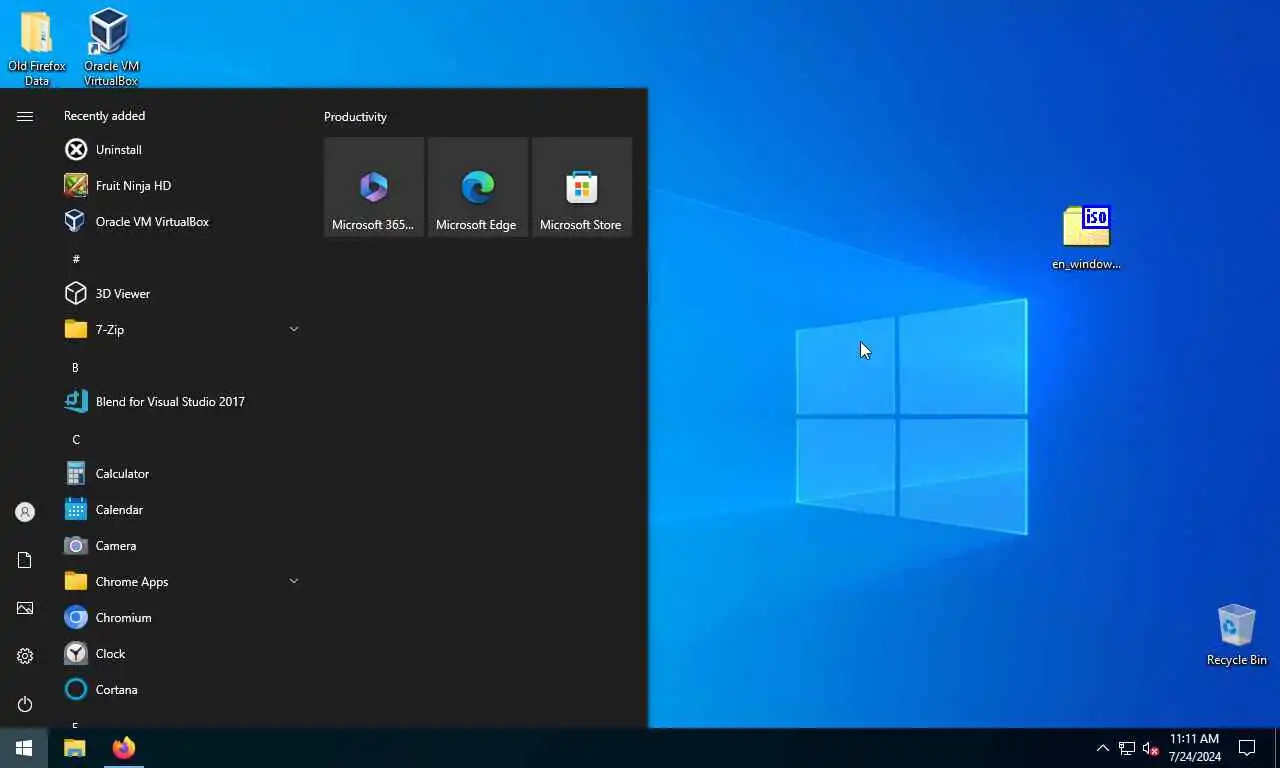Click the '#' letter group header
This screenshot has width=1280, height=768.
pos(76,259)
